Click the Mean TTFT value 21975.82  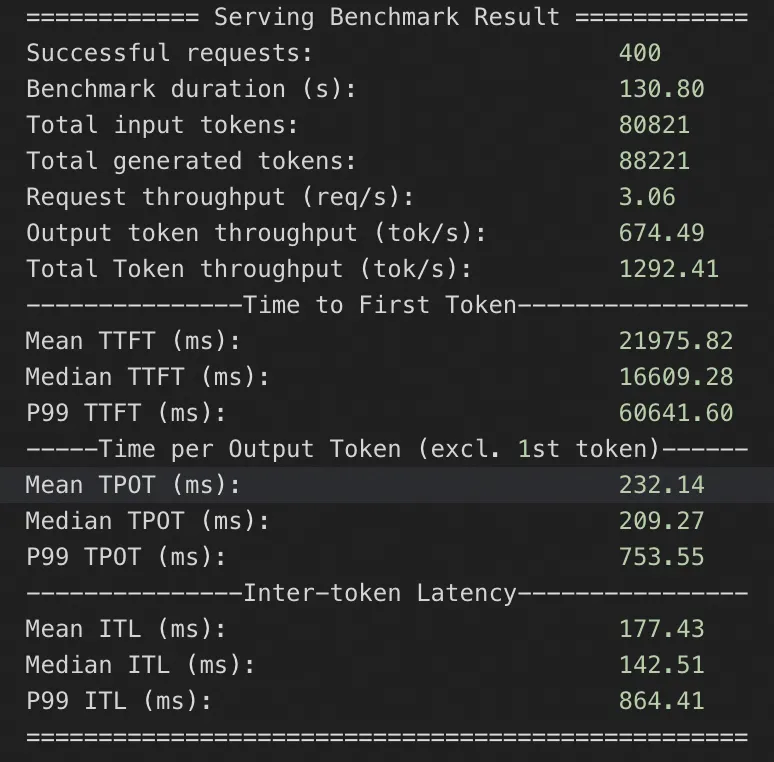(x=676, y=341)
